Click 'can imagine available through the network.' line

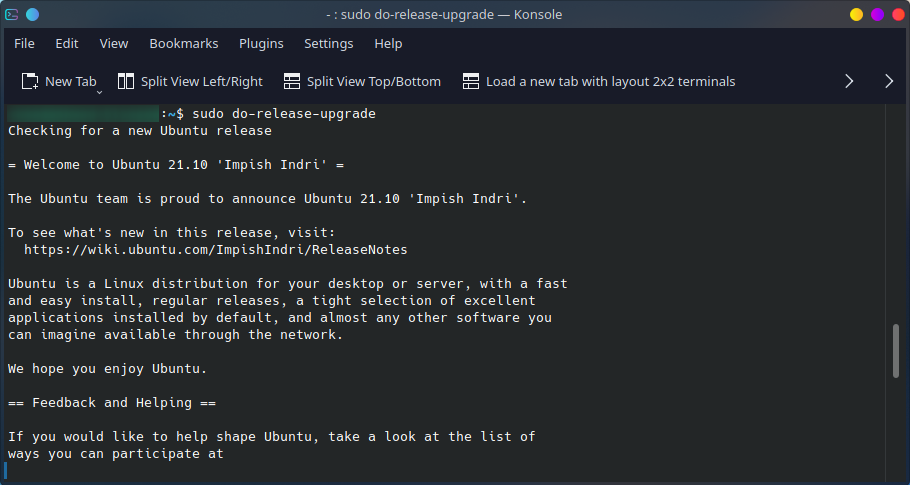(176, 335)
